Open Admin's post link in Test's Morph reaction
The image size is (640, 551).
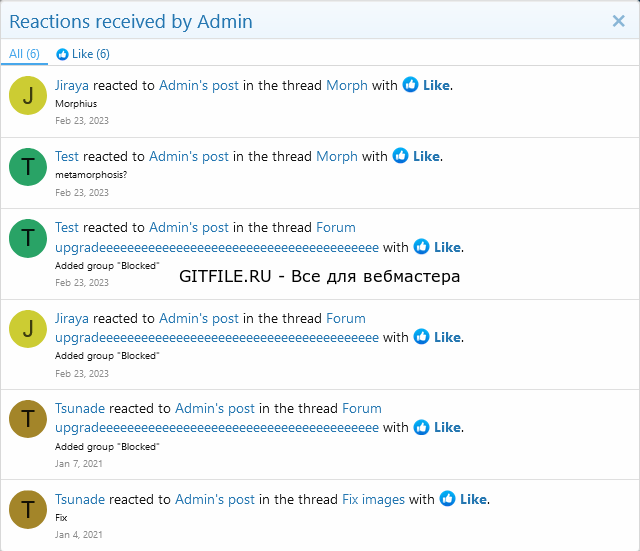189,156
